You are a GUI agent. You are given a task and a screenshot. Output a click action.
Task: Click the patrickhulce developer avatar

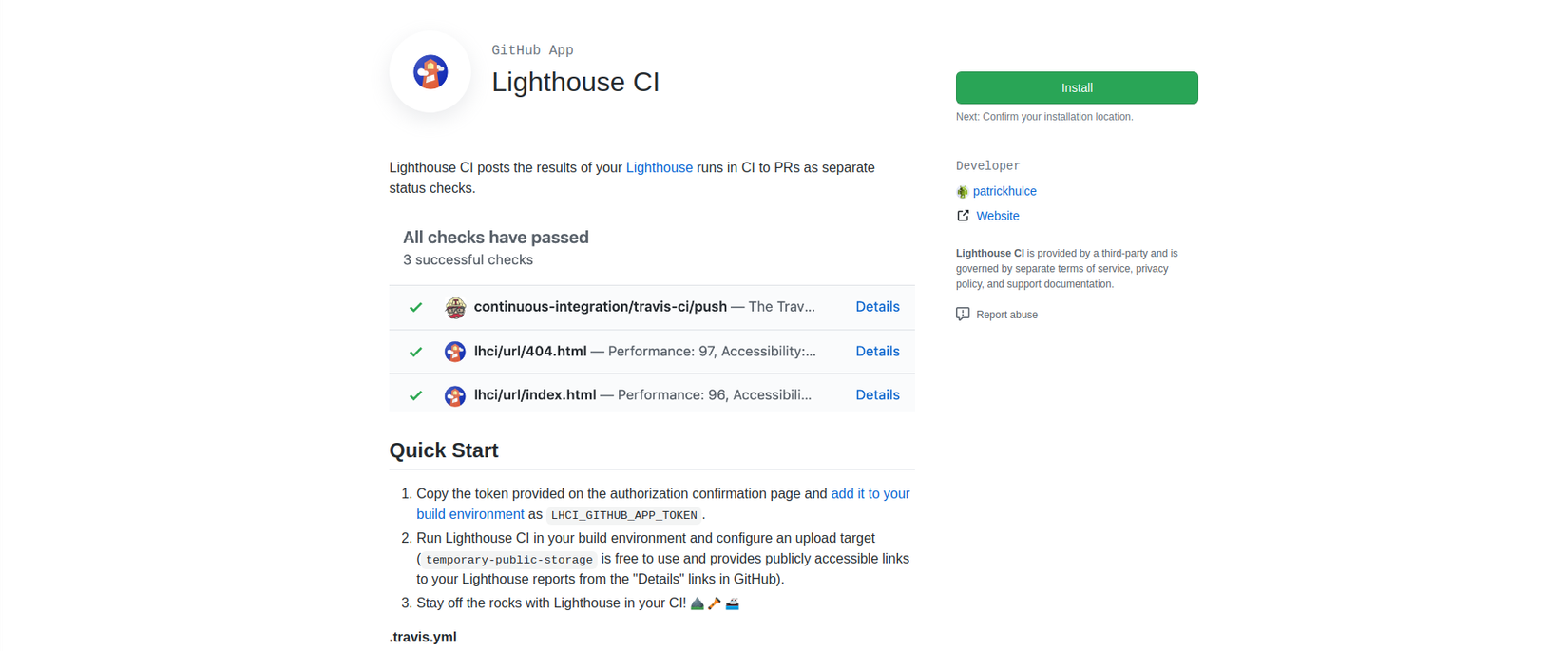pyautogui.click(x=963, y=192)
